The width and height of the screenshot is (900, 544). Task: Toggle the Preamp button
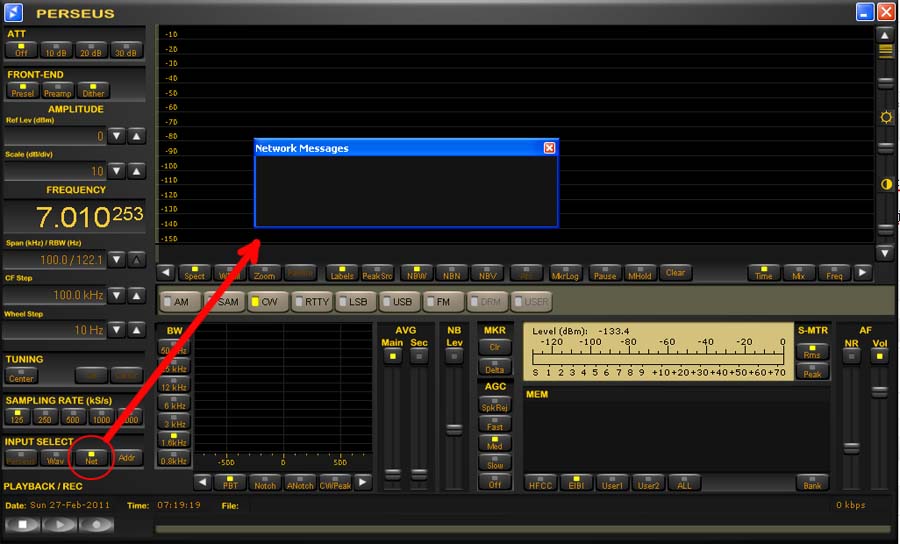(57, 90)
